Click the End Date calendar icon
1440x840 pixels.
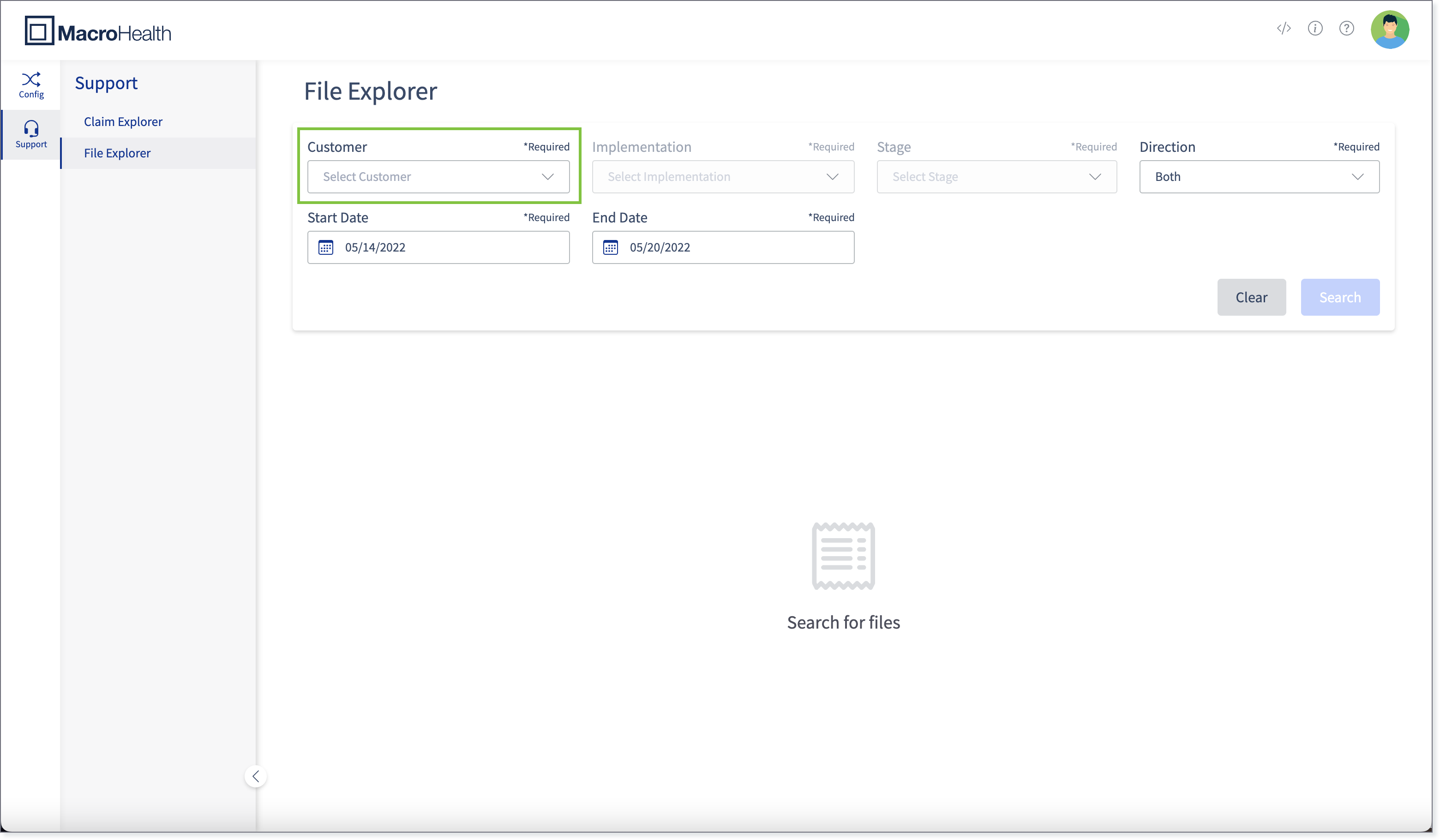tap(610, 247)
